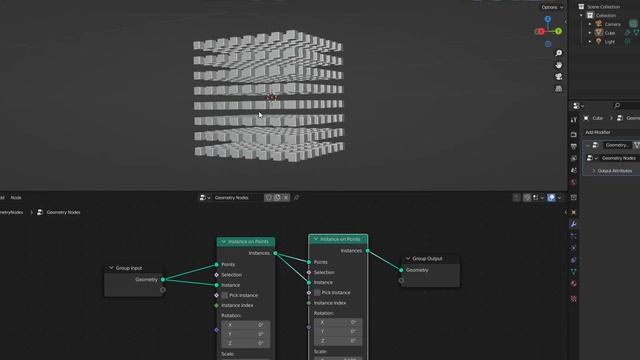Open the Modifiers wrench properties tab
640x360 pixels.
pos(573,224)
